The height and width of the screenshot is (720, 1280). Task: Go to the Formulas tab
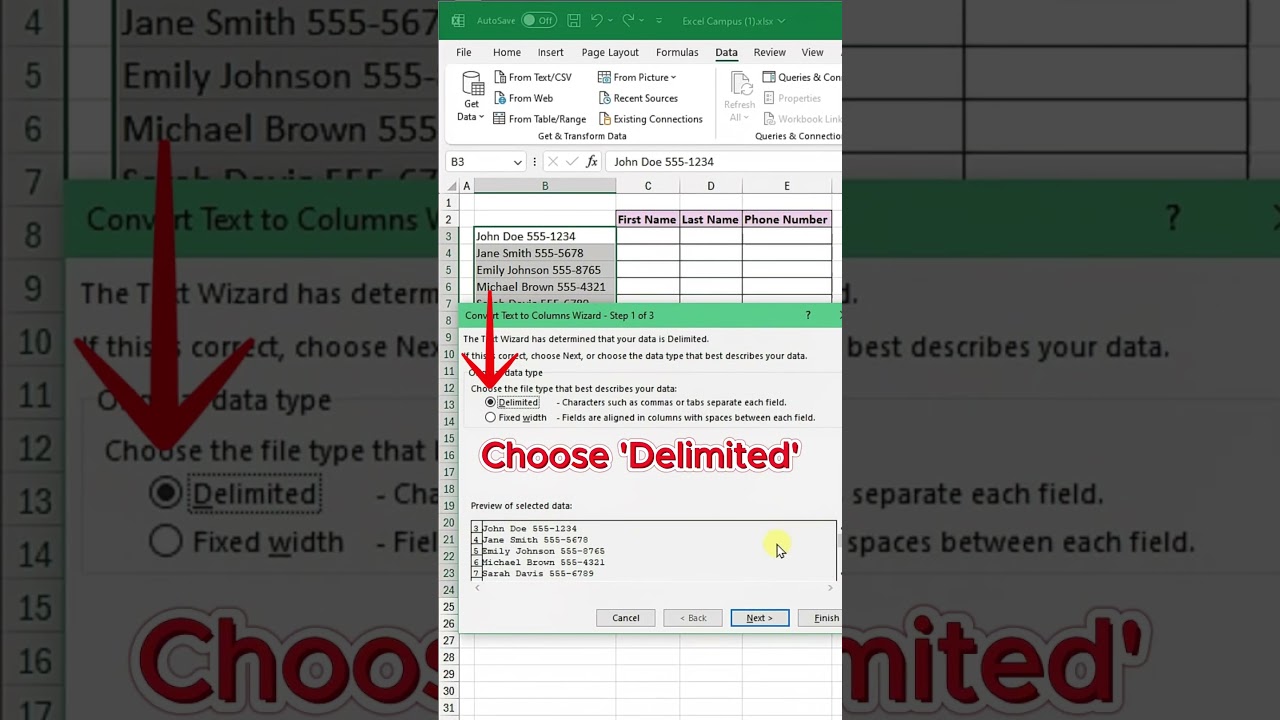point(677,52)
